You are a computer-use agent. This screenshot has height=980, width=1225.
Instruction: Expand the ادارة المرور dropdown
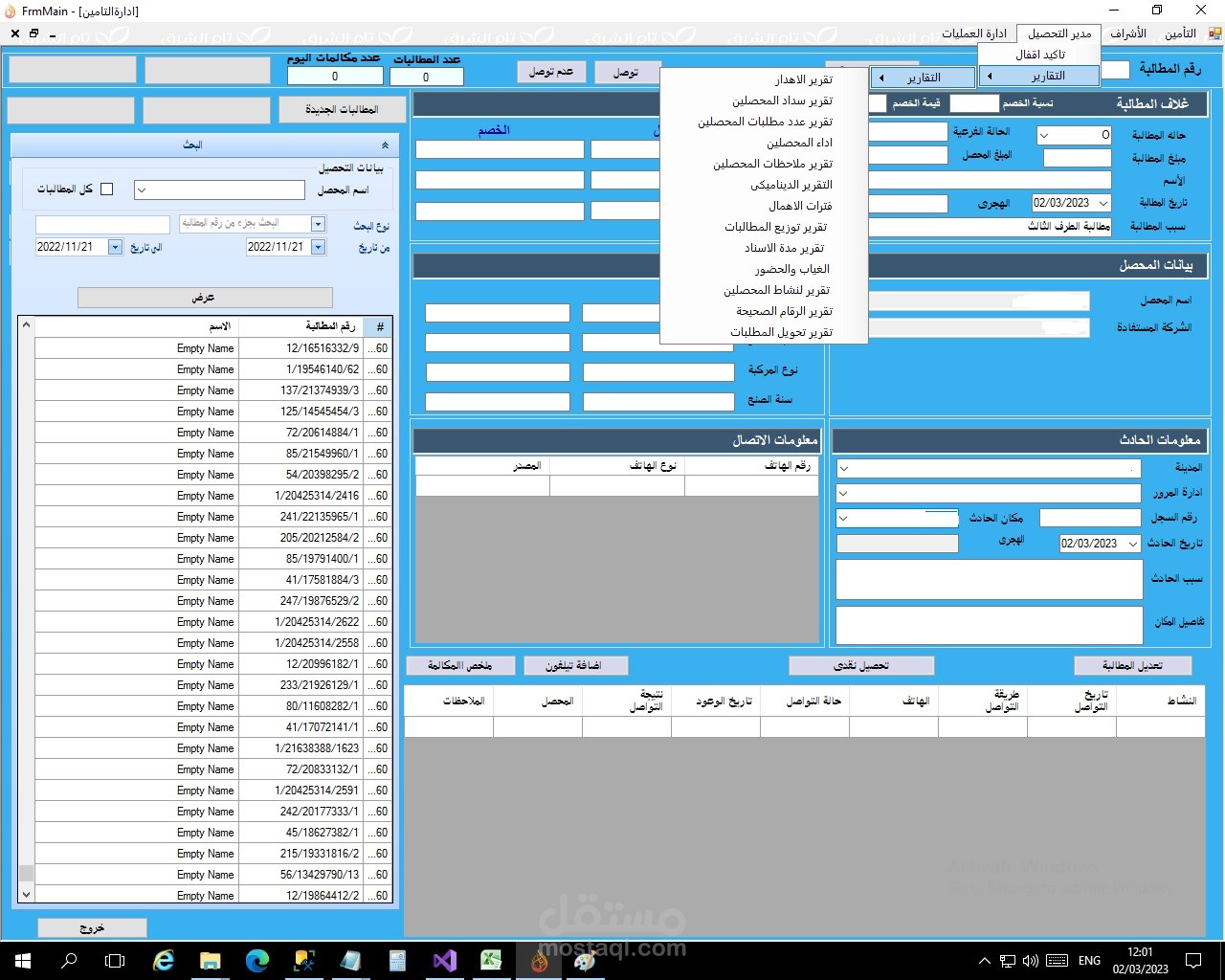pos(843,494)
